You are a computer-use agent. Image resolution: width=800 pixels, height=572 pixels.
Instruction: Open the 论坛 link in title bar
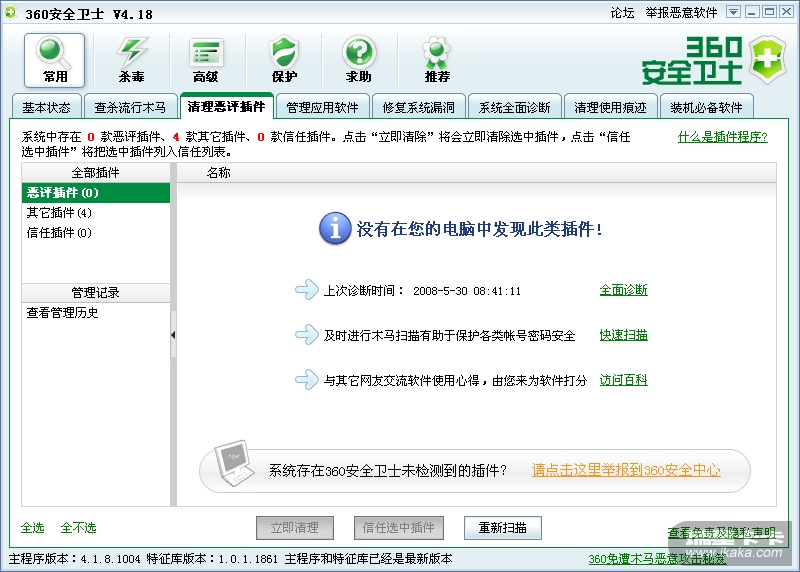[622, 13]
